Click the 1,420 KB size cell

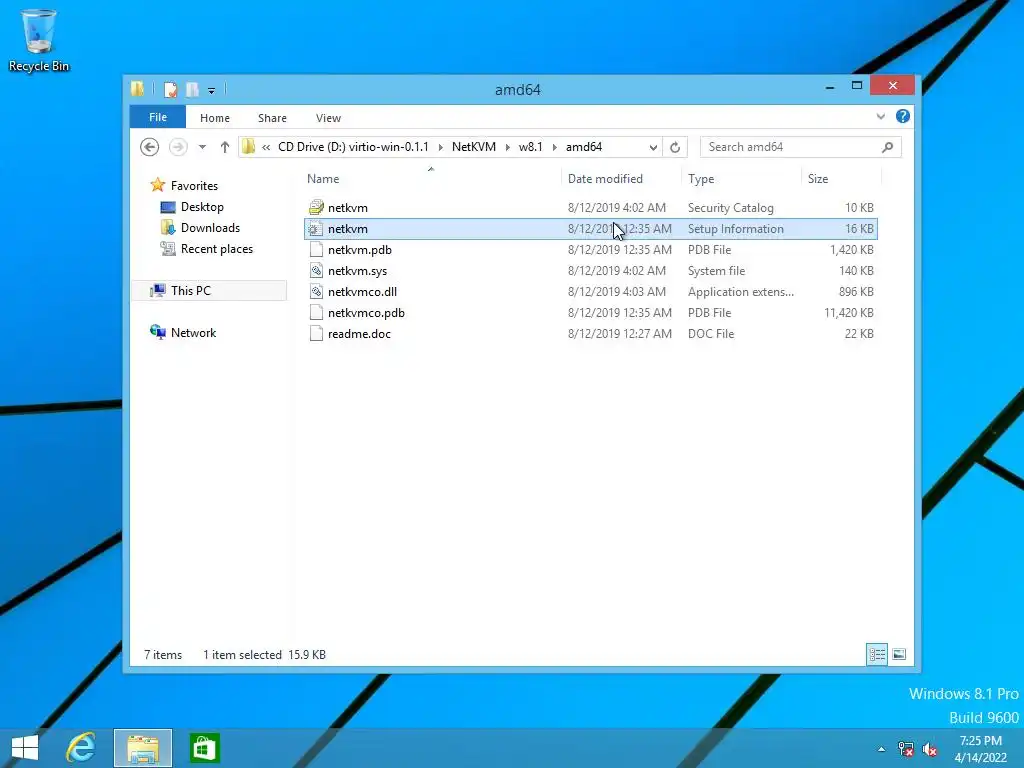coord(852,249)
